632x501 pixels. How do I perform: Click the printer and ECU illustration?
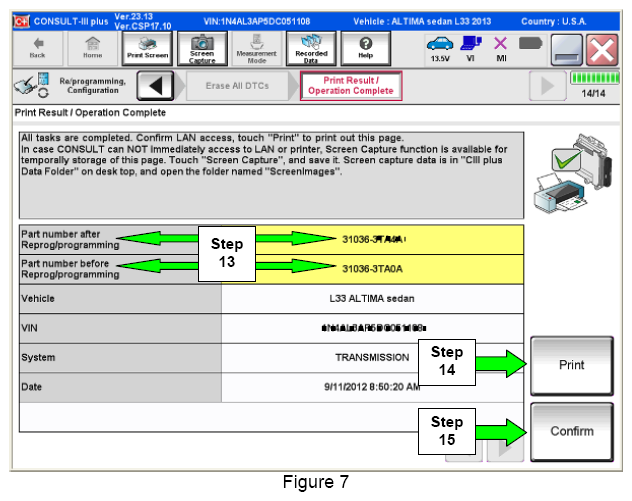tap(573, 173)
